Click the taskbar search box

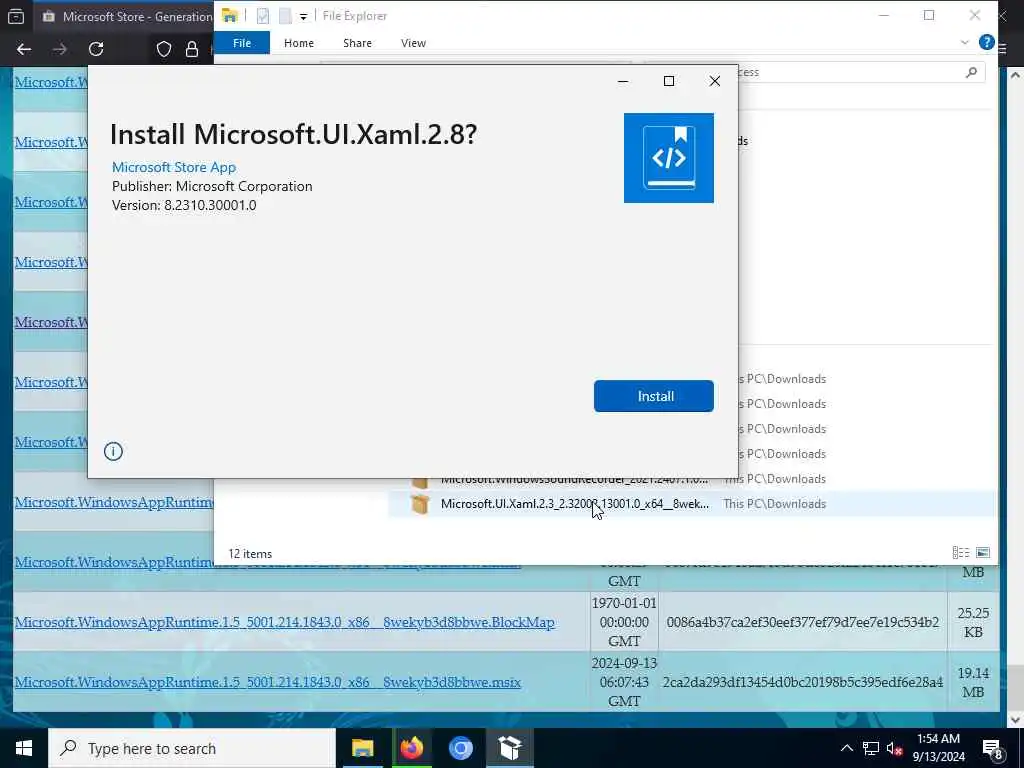[x=192, y=748]
